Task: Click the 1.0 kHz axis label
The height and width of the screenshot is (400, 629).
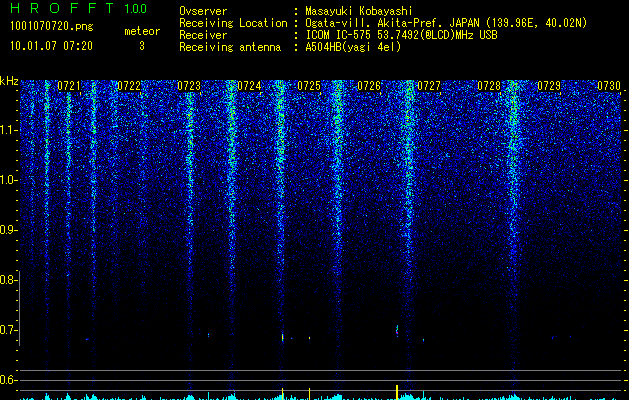Action: [9, 180]
